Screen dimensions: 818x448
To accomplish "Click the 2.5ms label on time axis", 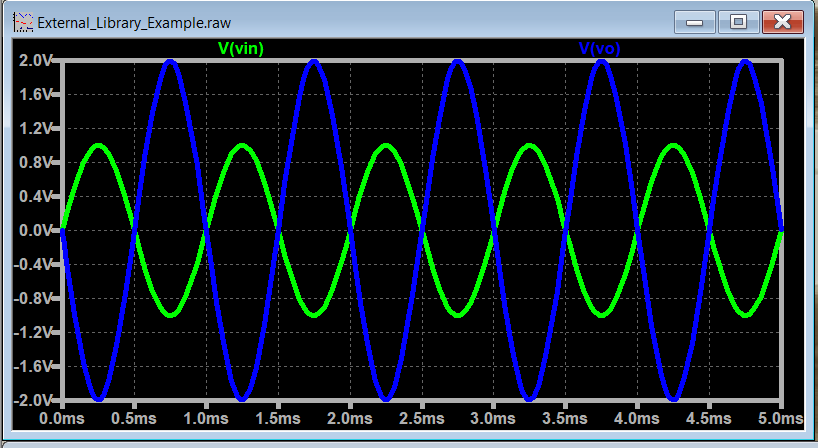I will point(421,416).
